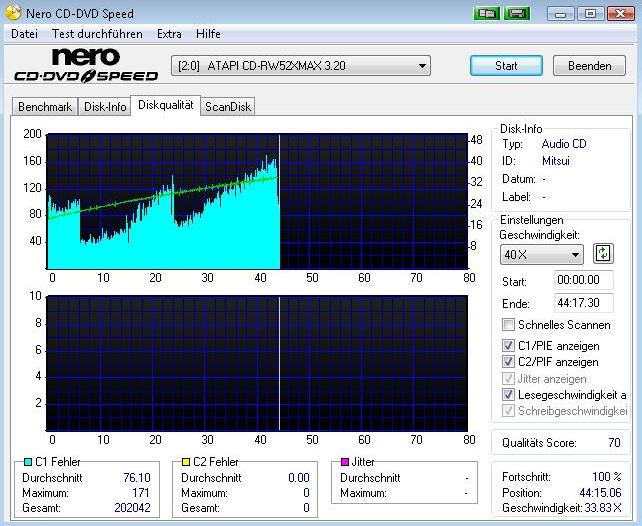Toggle the C2/PIF anzeigen checkbox
The height and width of the screenshot is (526, 642).
(510, 362)
